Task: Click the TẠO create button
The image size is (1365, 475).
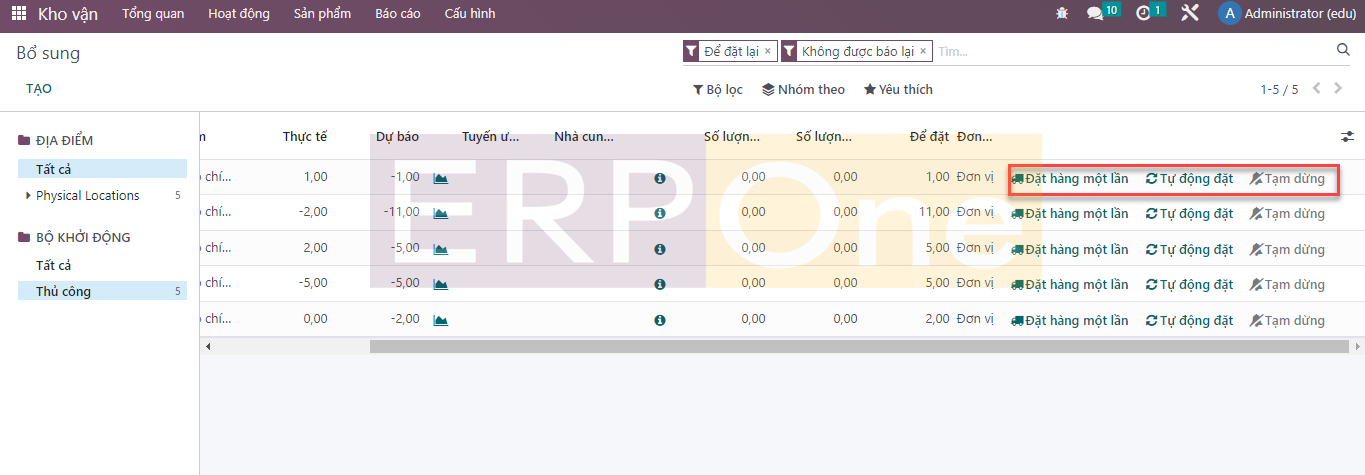Action: click(x=39, y=89)
